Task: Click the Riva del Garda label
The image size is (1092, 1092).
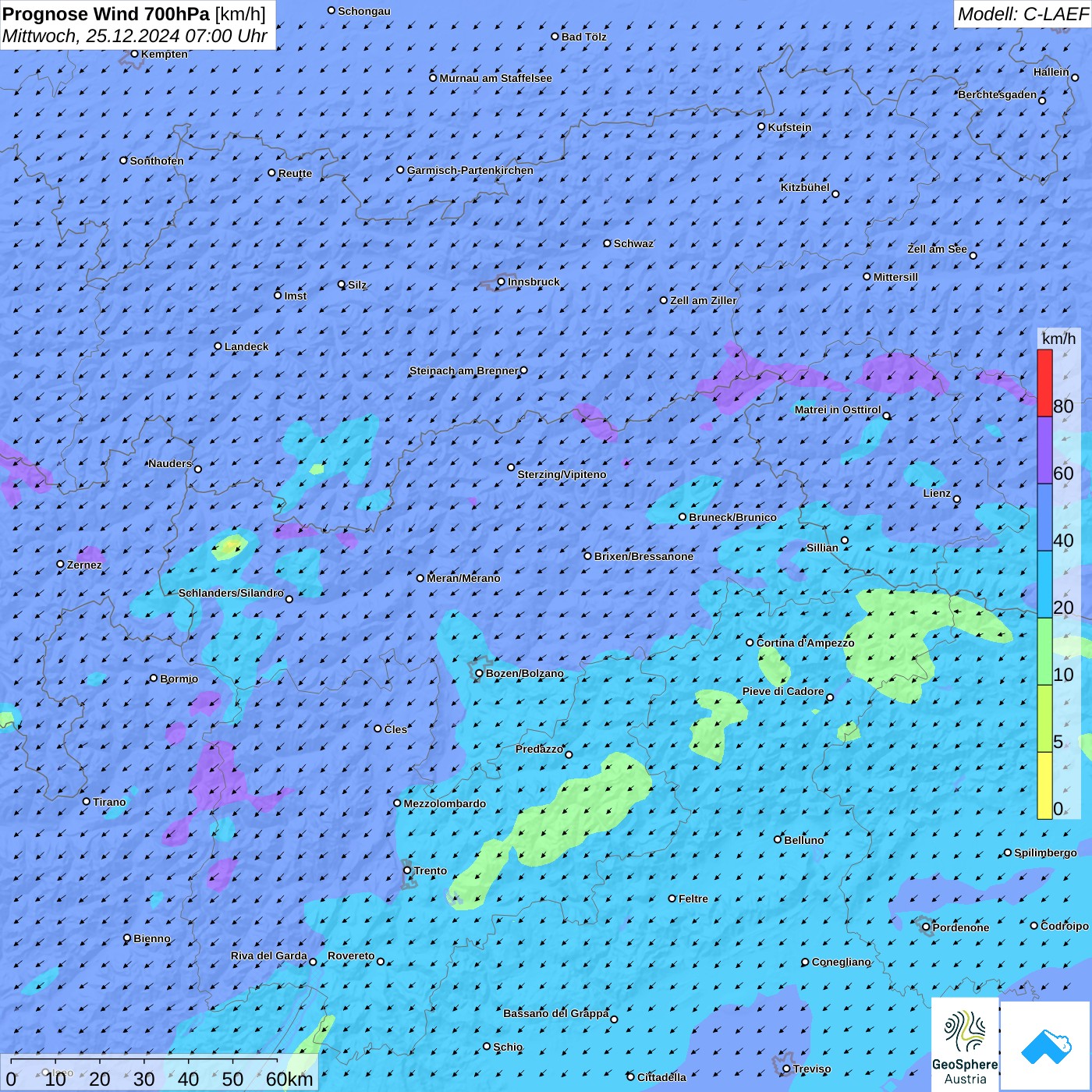Action: pyautogui.click(x=269, y=955)
